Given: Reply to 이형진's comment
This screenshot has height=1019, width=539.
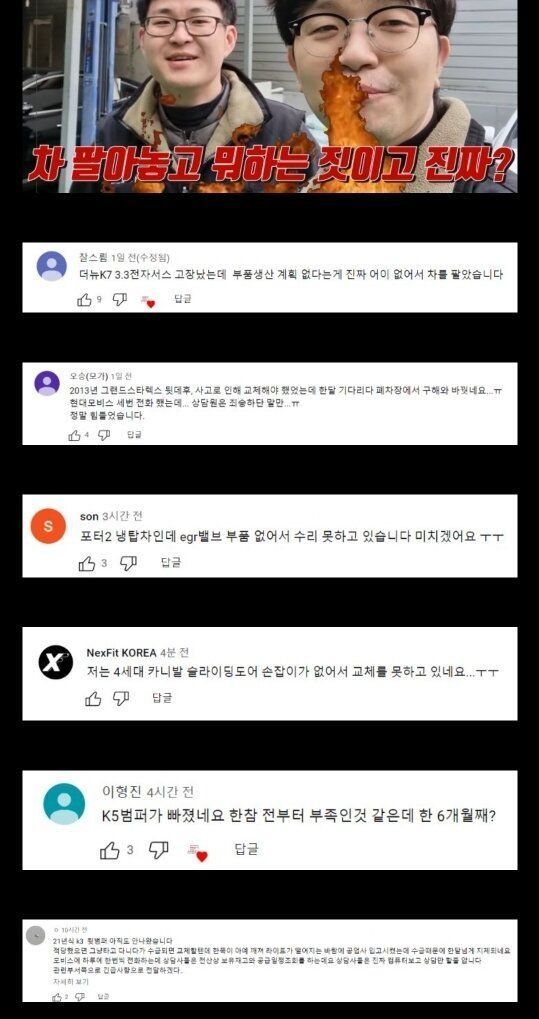Looking at the screenshot, I should [x=246, y=849].
